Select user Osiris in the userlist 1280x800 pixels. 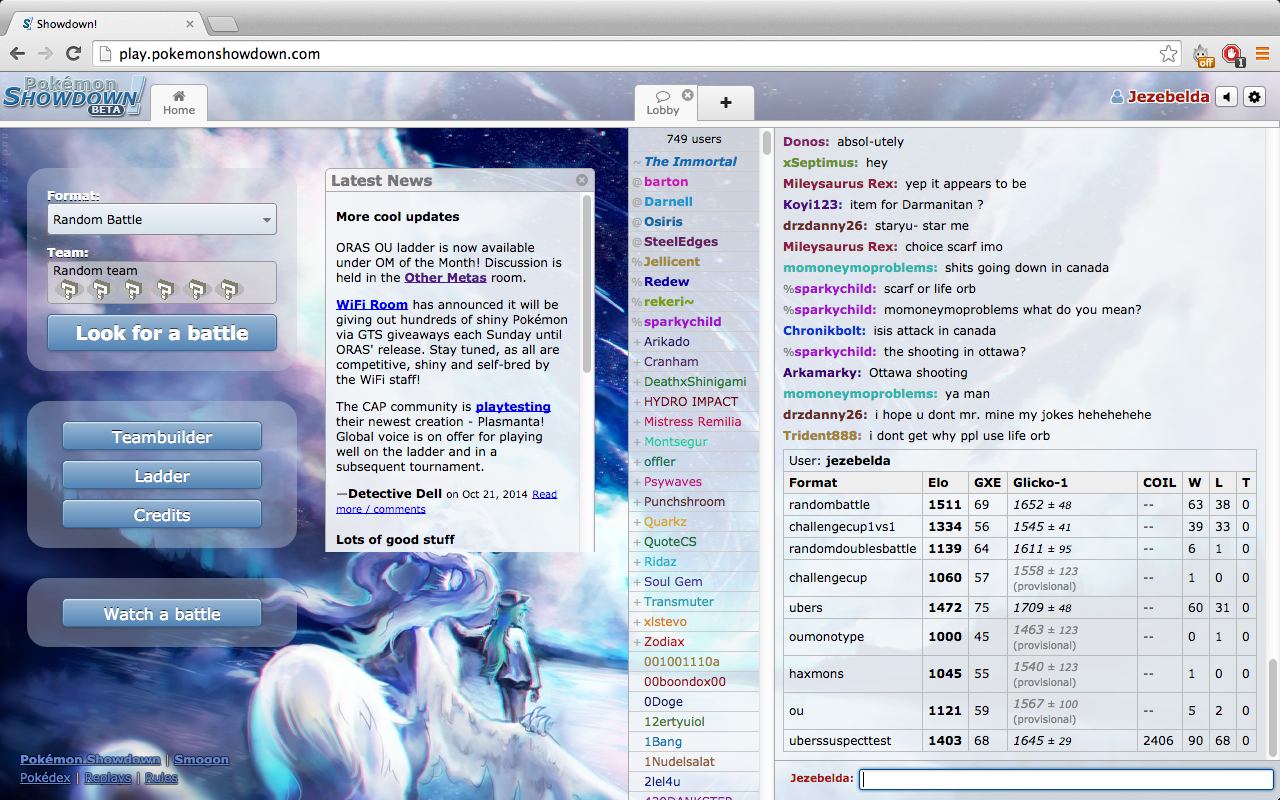click(x=694, y=221)
